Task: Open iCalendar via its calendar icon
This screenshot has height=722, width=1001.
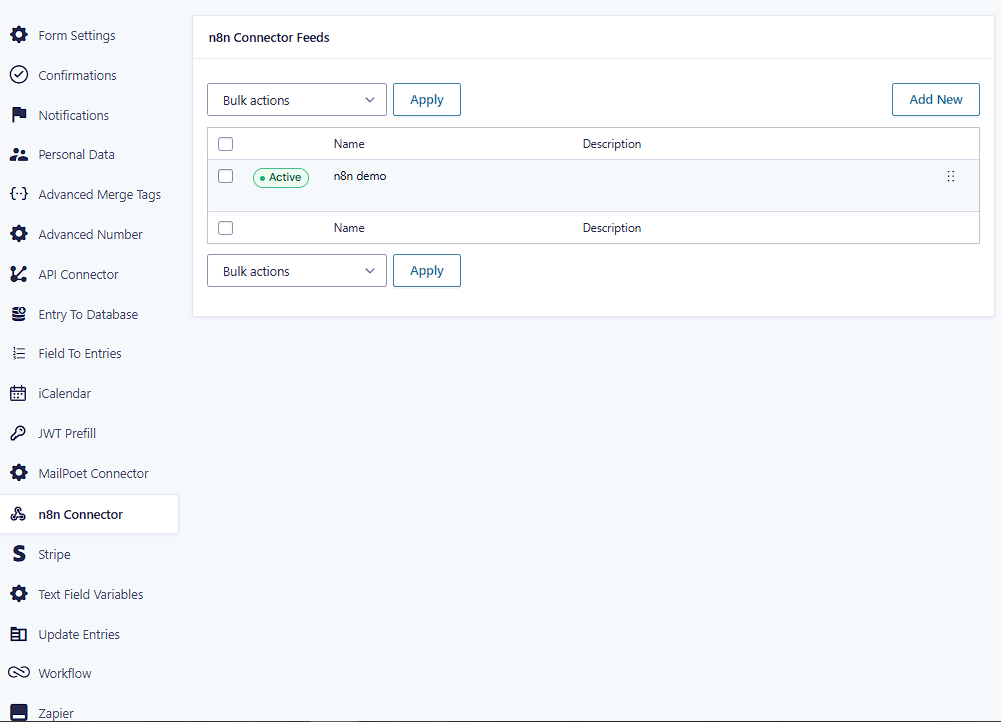Action: pos(18,393)
